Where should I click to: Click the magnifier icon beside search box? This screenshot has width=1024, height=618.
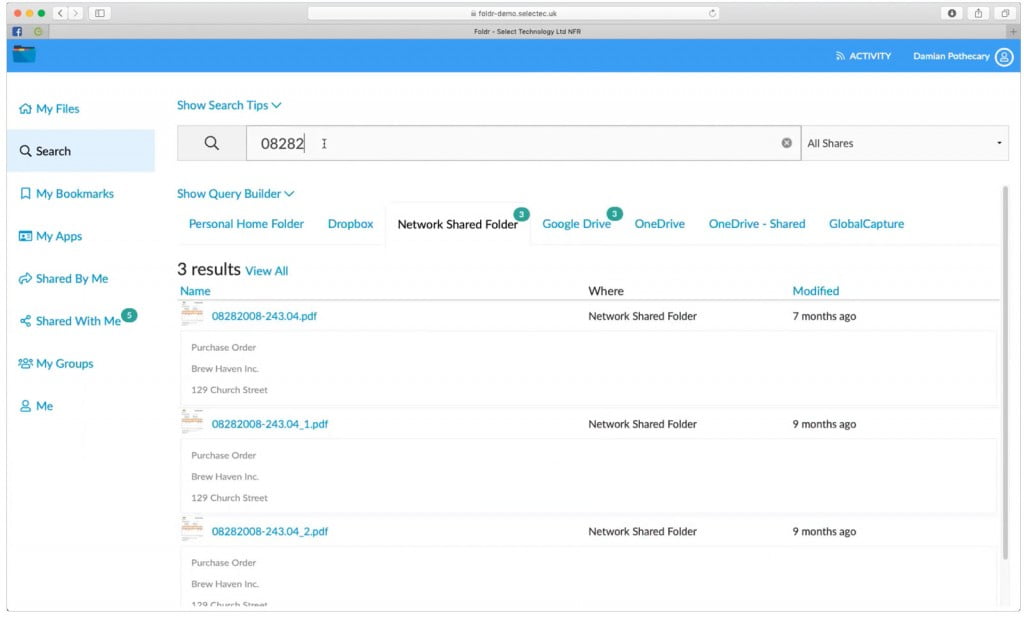click(212, 143)
